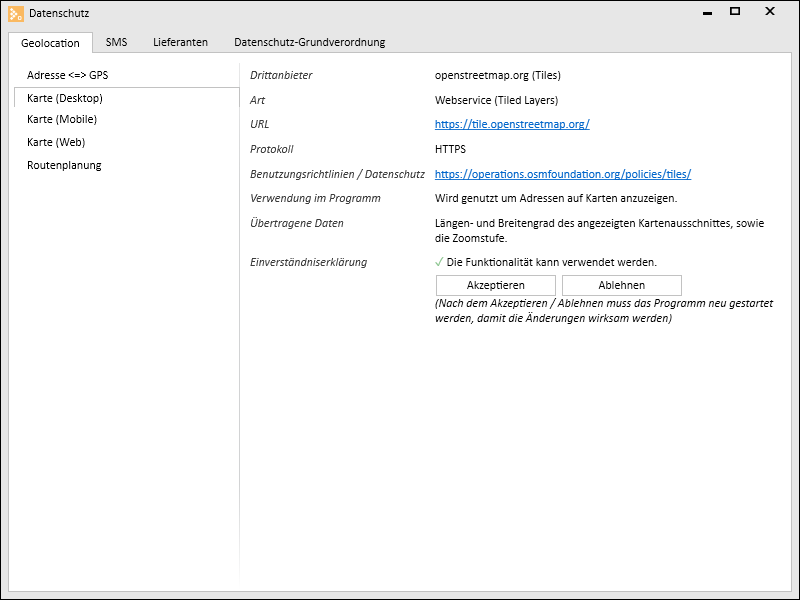The height and width of the screenshot is (600, 800).
Task: Click the green consent checkmark icon
Action: 439,262
